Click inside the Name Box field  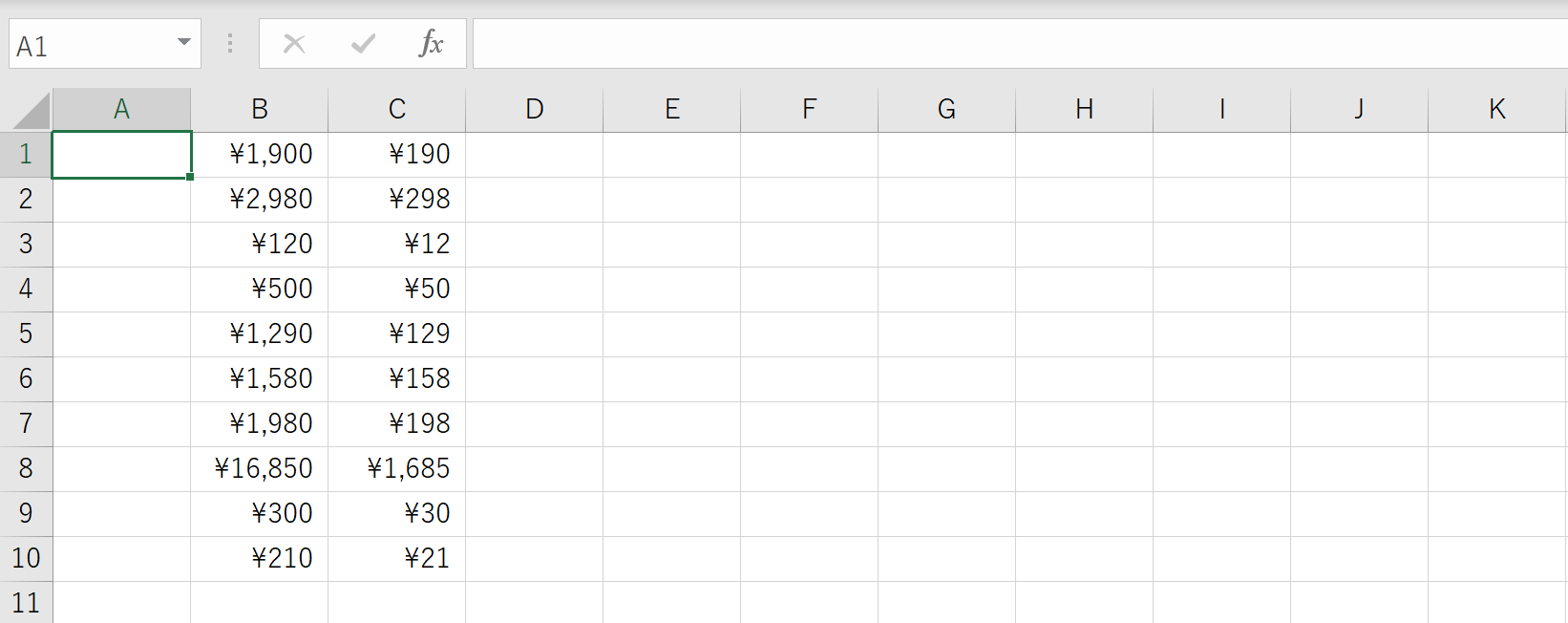click(x=95, y=43)
